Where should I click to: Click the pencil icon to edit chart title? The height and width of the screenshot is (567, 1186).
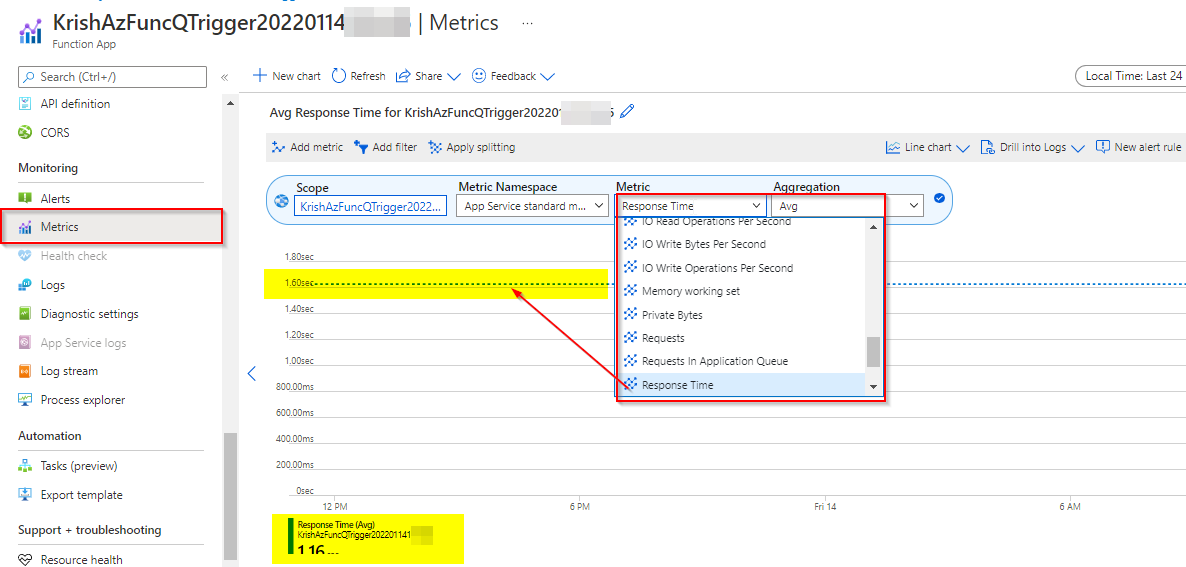[626, 112]
